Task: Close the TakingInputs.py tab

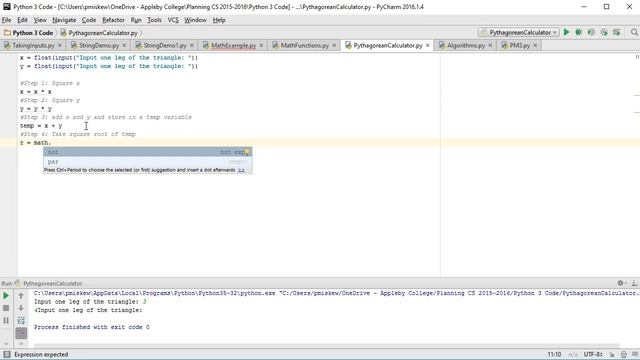Action: tap(60, 45)
